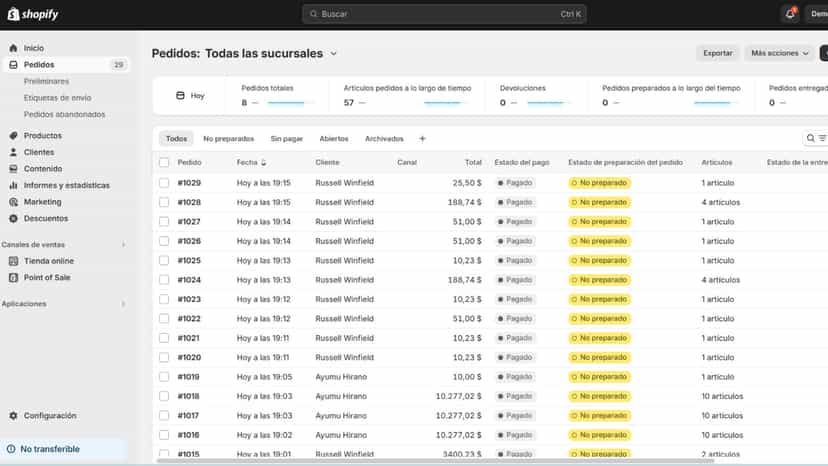This screenshot has height=466, width=828.
Task: Click the calendar icon next to Hoy
Action: (x=180, y=96)
